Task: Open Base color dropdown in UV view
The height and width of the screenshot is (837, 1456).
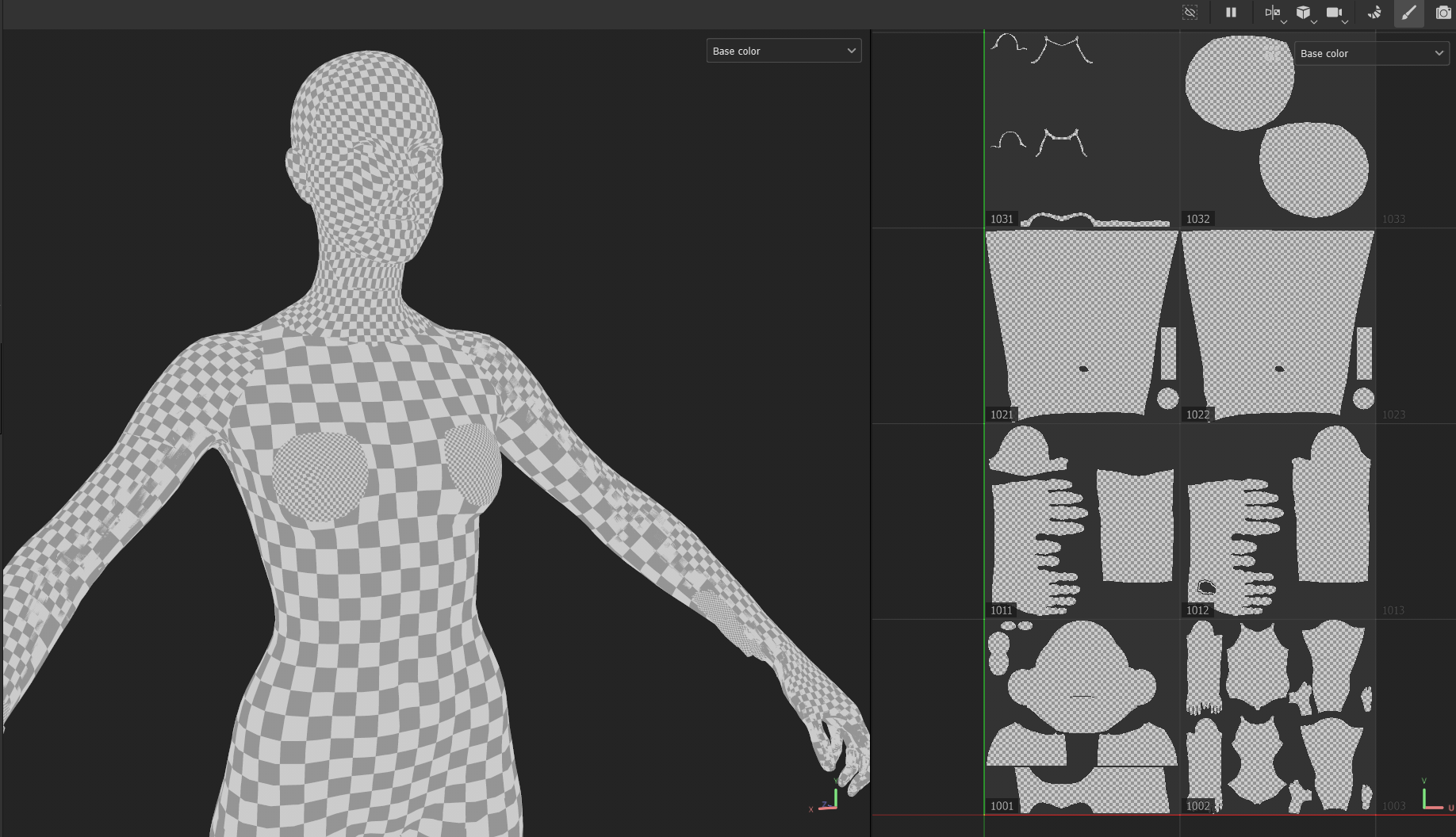Action: (1371, 53)
